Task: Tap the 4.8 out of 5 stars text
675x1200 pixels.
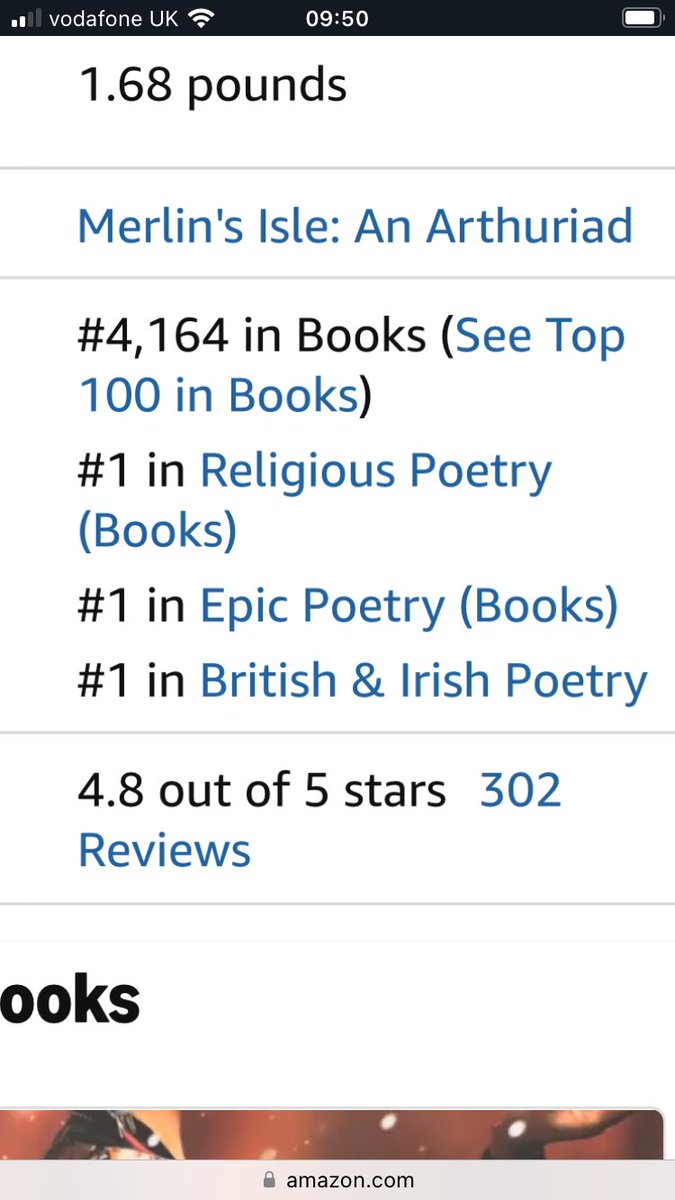Action: click(262, 792)
